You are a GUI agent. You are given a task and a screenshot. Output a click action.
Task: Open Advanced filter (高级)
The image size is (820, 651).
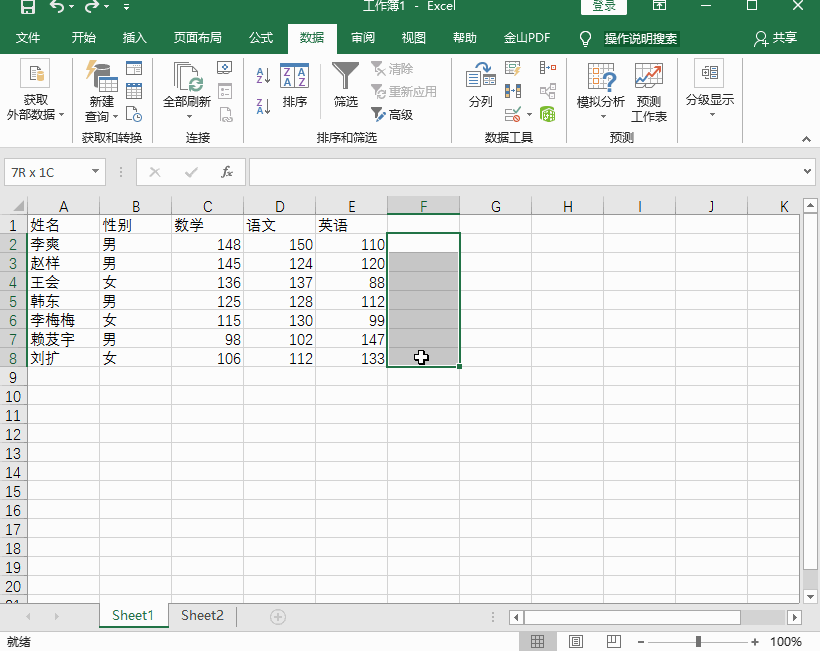click(x=392, y=115)
